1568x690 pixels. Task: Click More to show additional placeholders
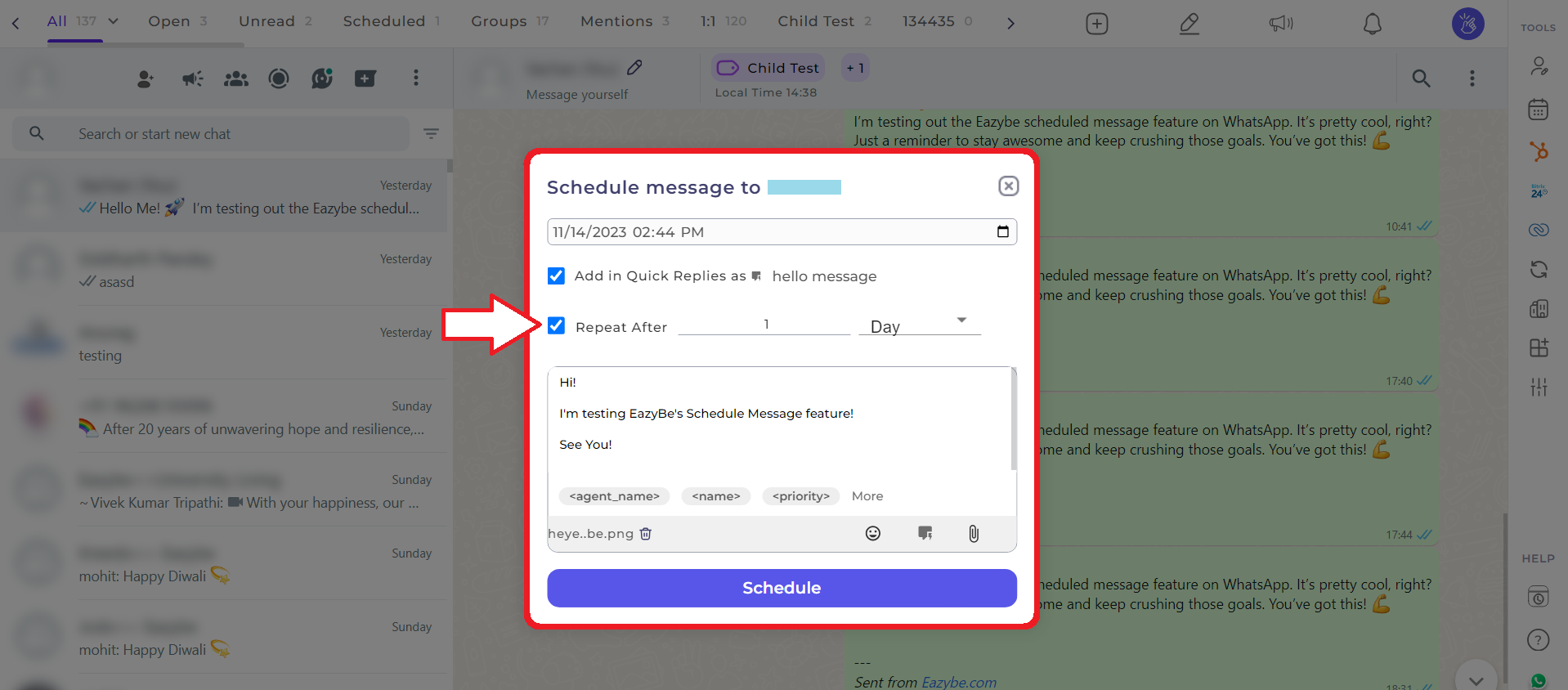click(x=867, y=496)
